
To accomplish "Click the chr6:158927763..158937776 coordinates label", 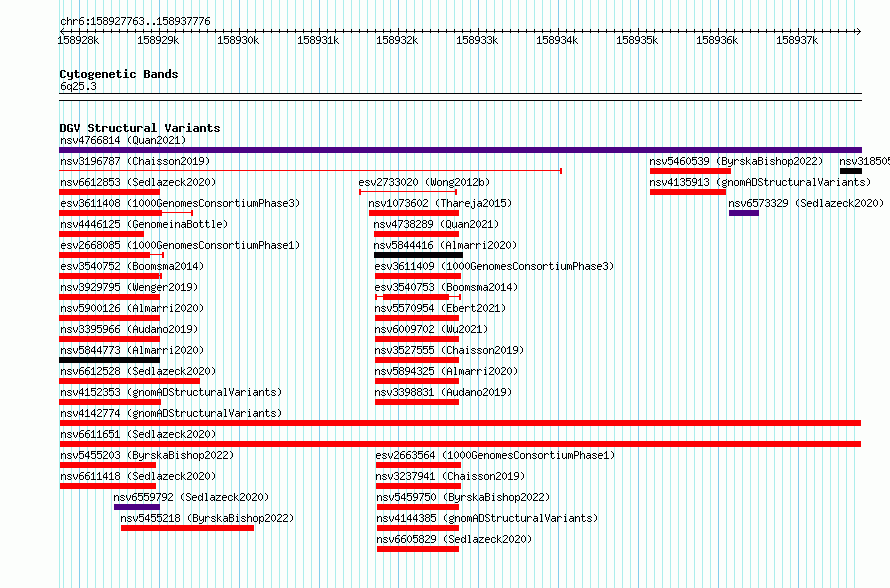I will coord(135,22).
